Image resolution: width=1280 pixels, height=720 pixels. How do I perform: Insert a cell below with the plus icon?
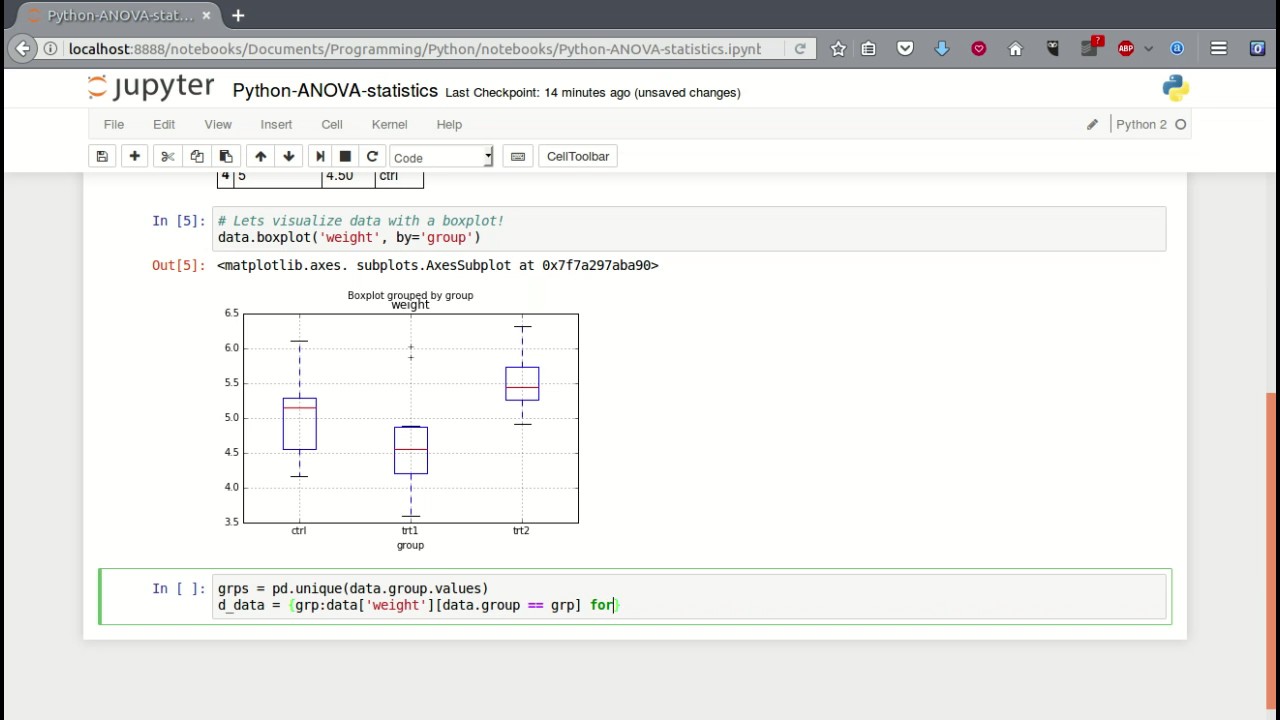pos(134,156)
